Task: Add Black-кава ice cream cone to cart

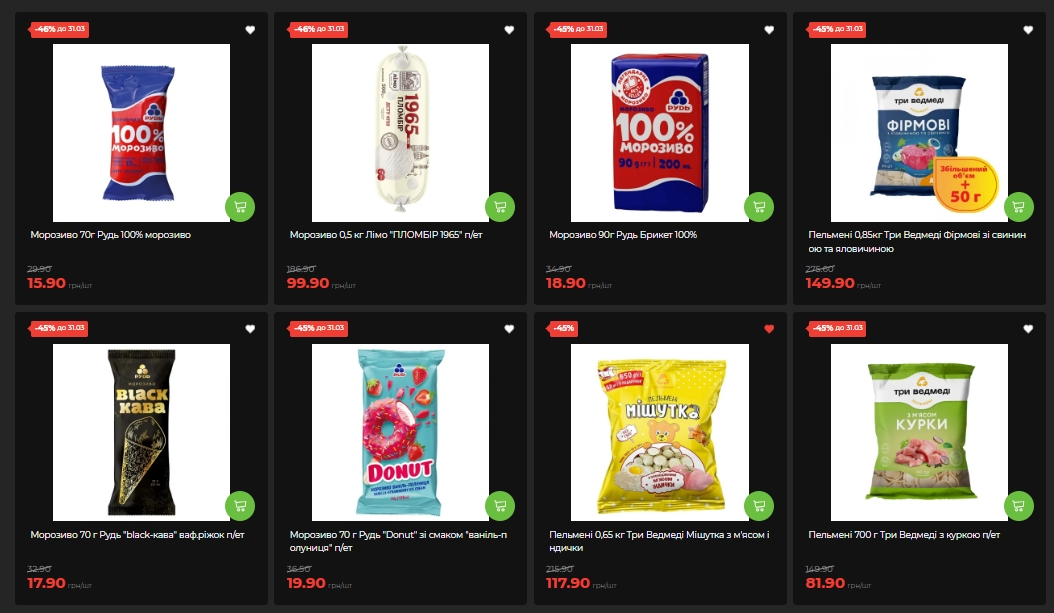Action: tap(240, 505)
